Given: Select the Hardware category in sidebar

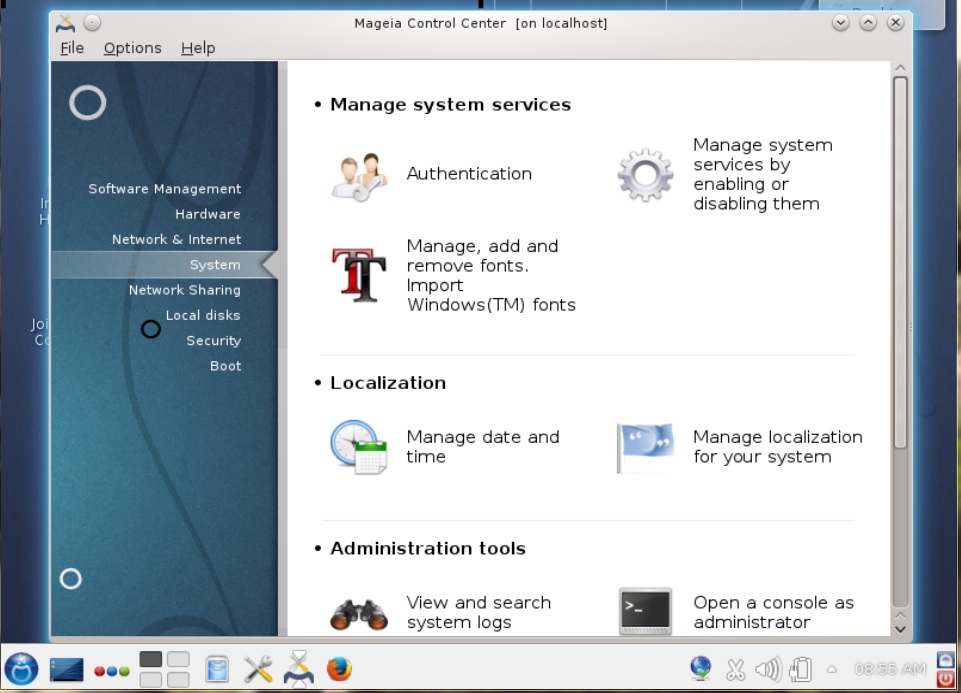Looking at the screenshot, I should click(x=208, y=214).
